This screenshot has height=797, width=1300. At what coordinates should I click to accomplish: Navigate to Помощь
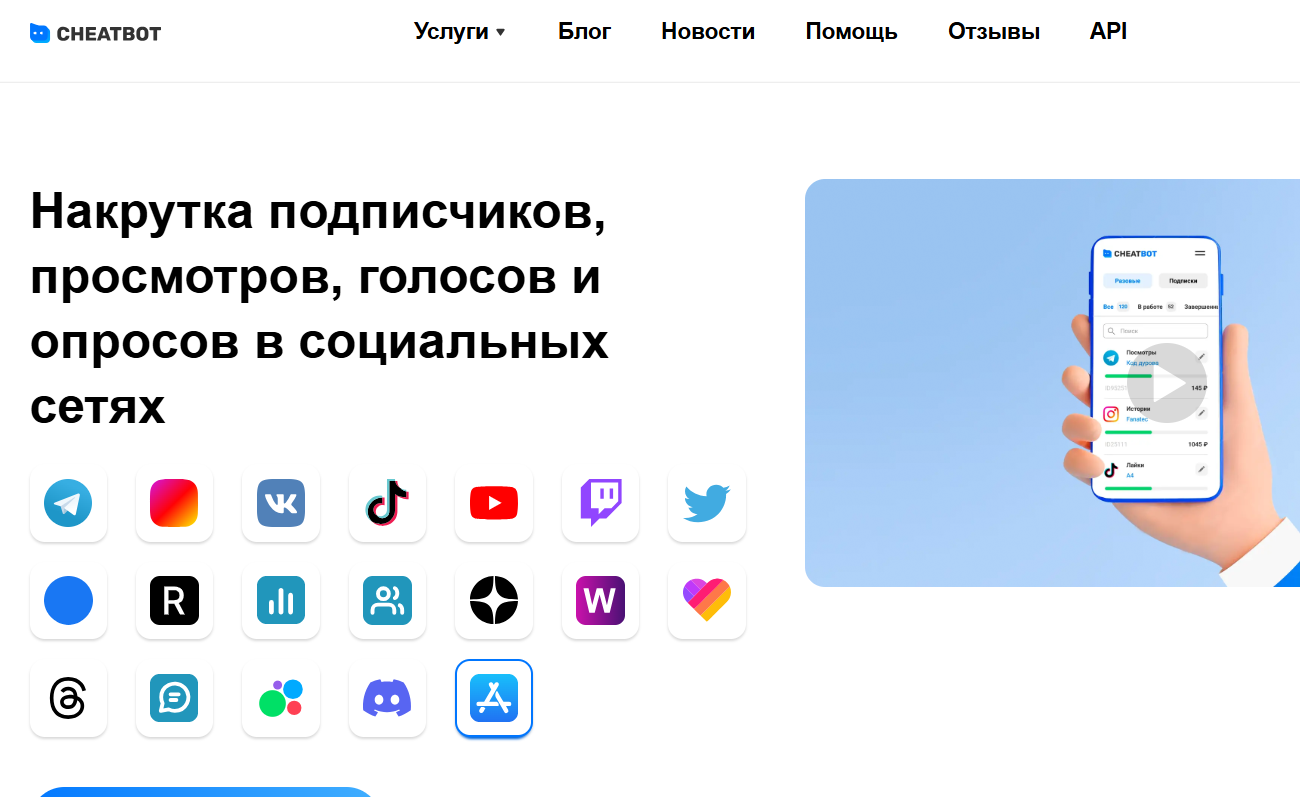[852, 31]
